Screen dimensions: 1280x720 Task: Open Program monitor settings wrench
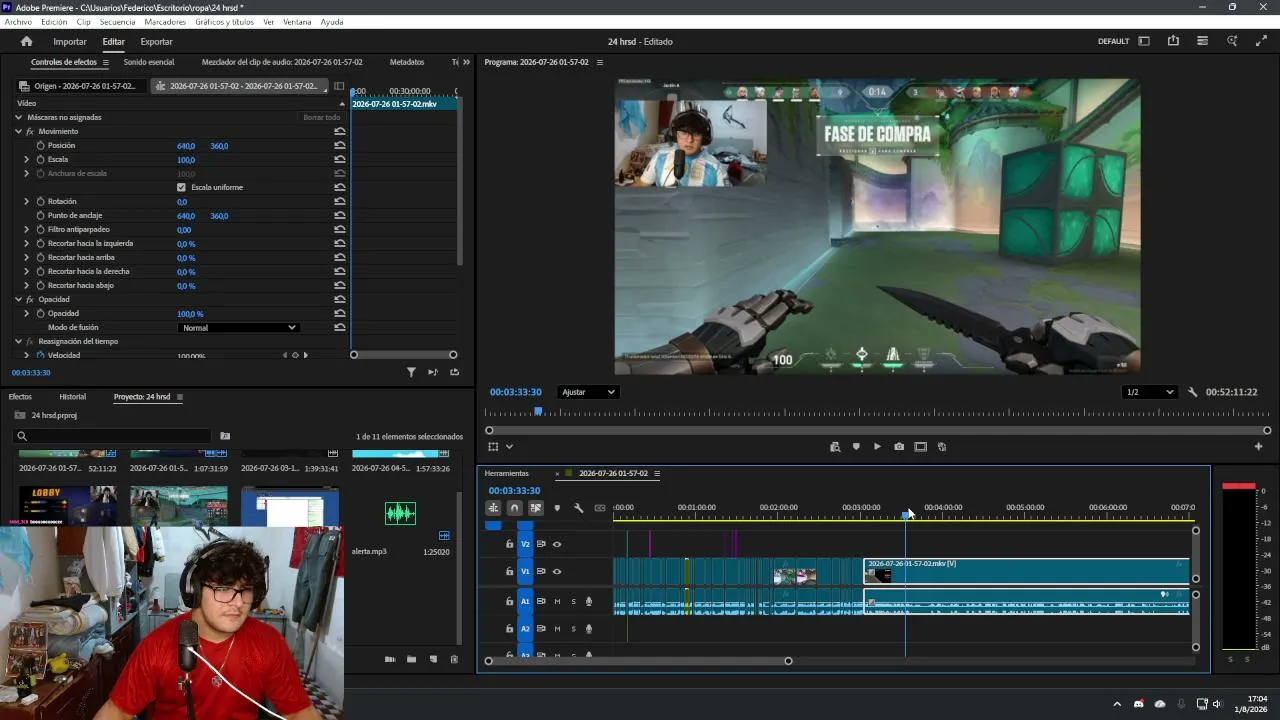(1192, 392)
